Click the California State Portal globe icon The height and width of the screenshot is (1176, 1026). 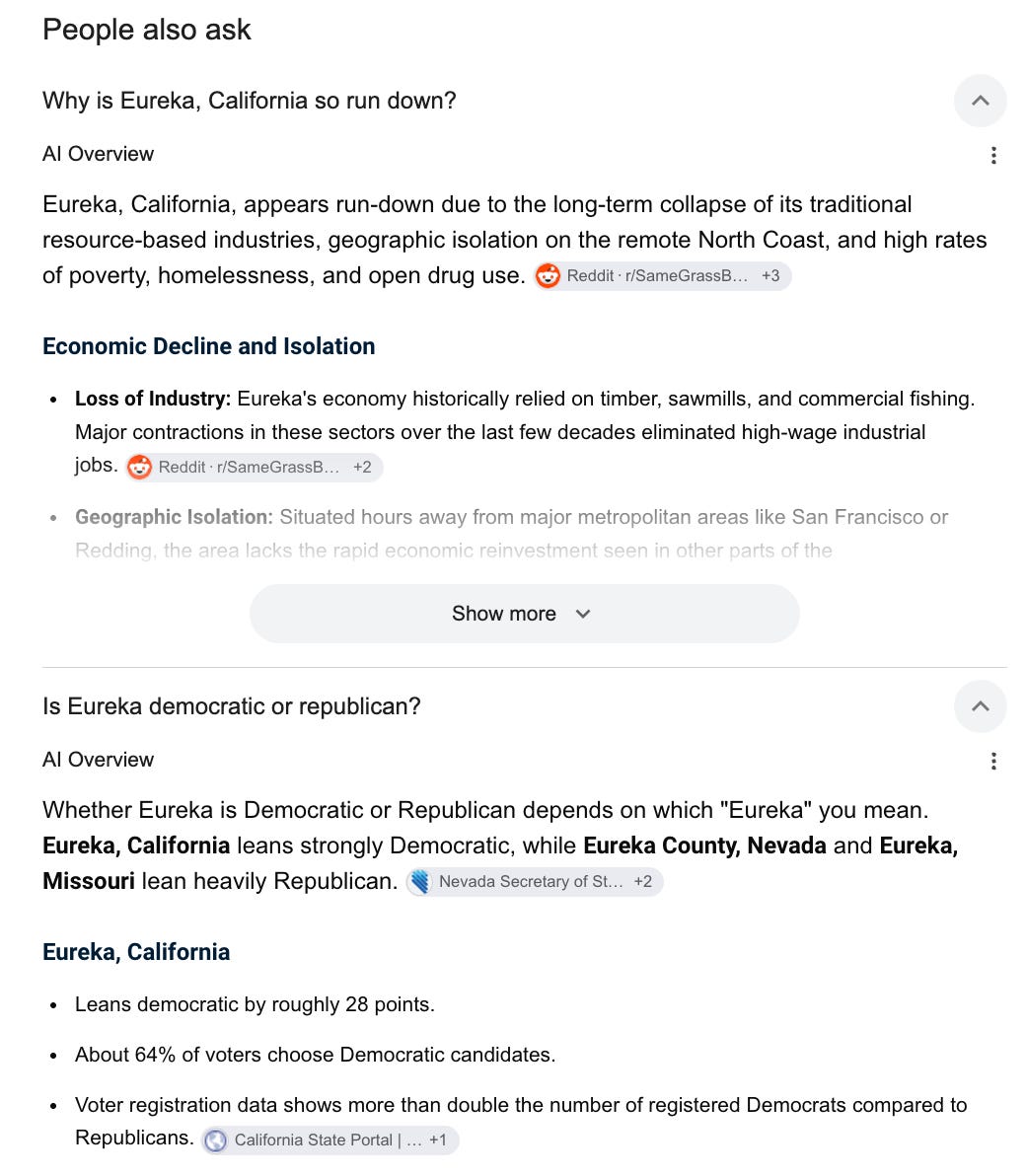215,1140
